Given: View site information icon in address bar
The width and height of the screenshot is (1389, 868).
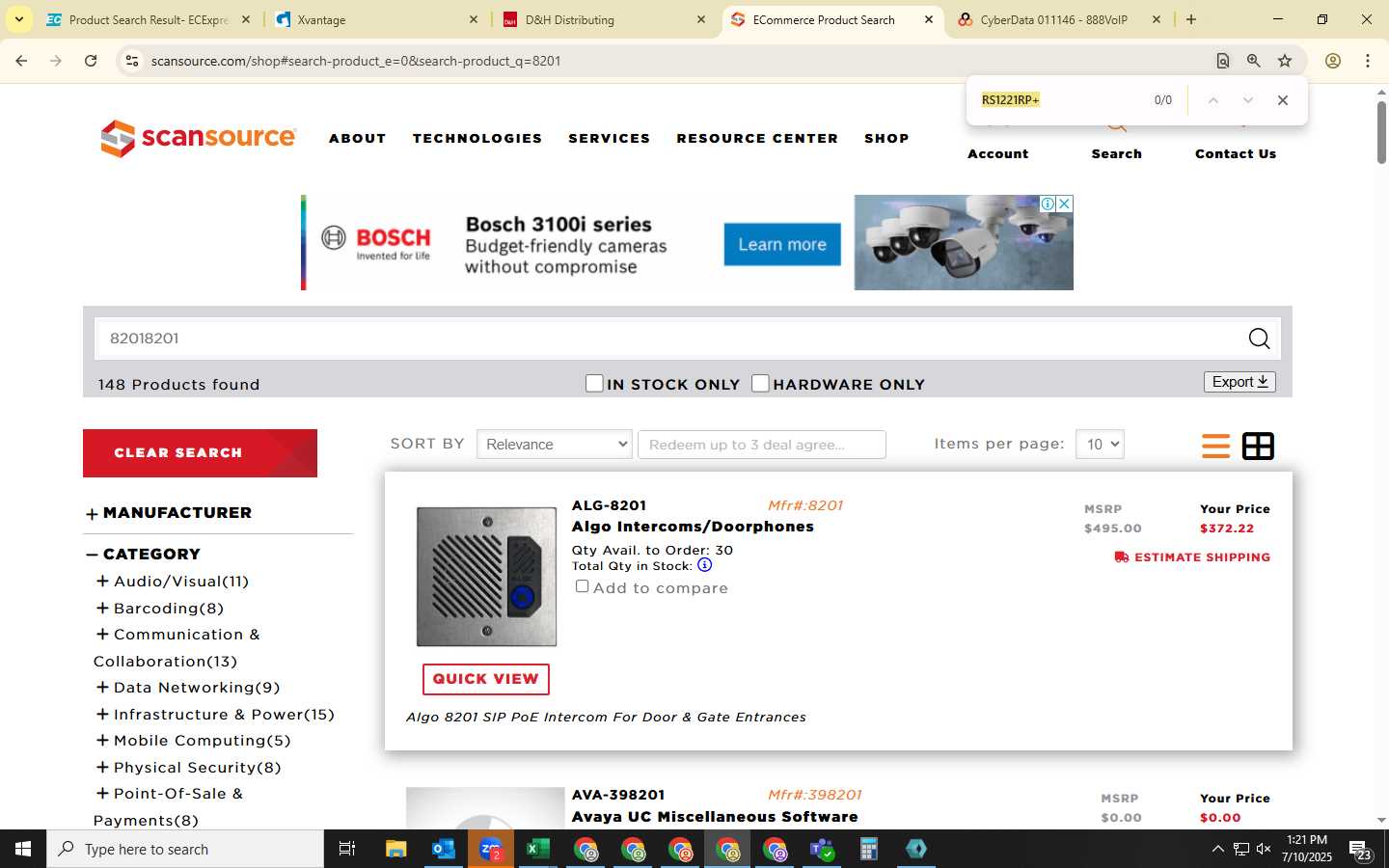Looking at the screenshot, I should (132, 61).
